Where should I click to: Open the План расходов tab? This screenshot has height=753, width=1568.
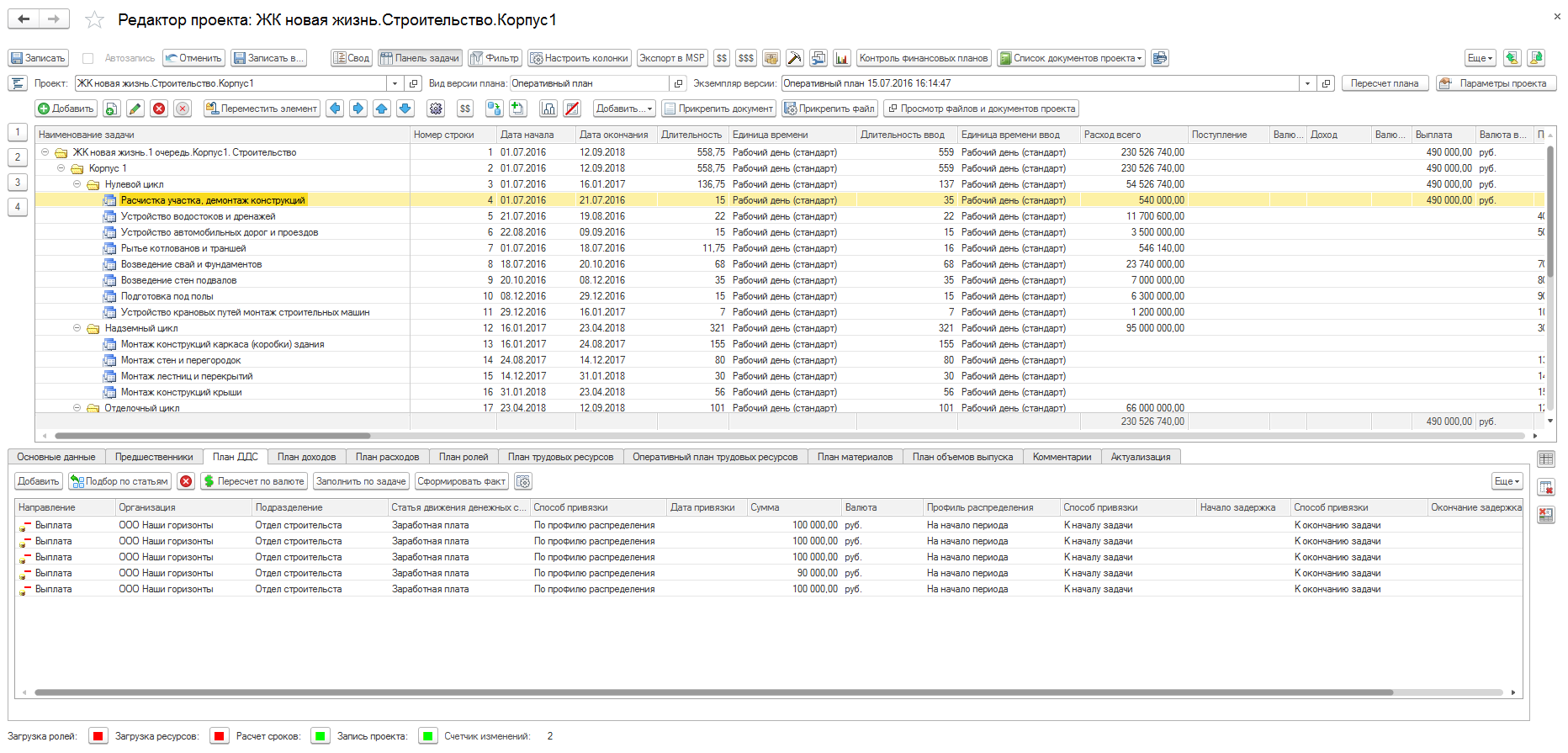pyautogui.click(x=387, y=457)
